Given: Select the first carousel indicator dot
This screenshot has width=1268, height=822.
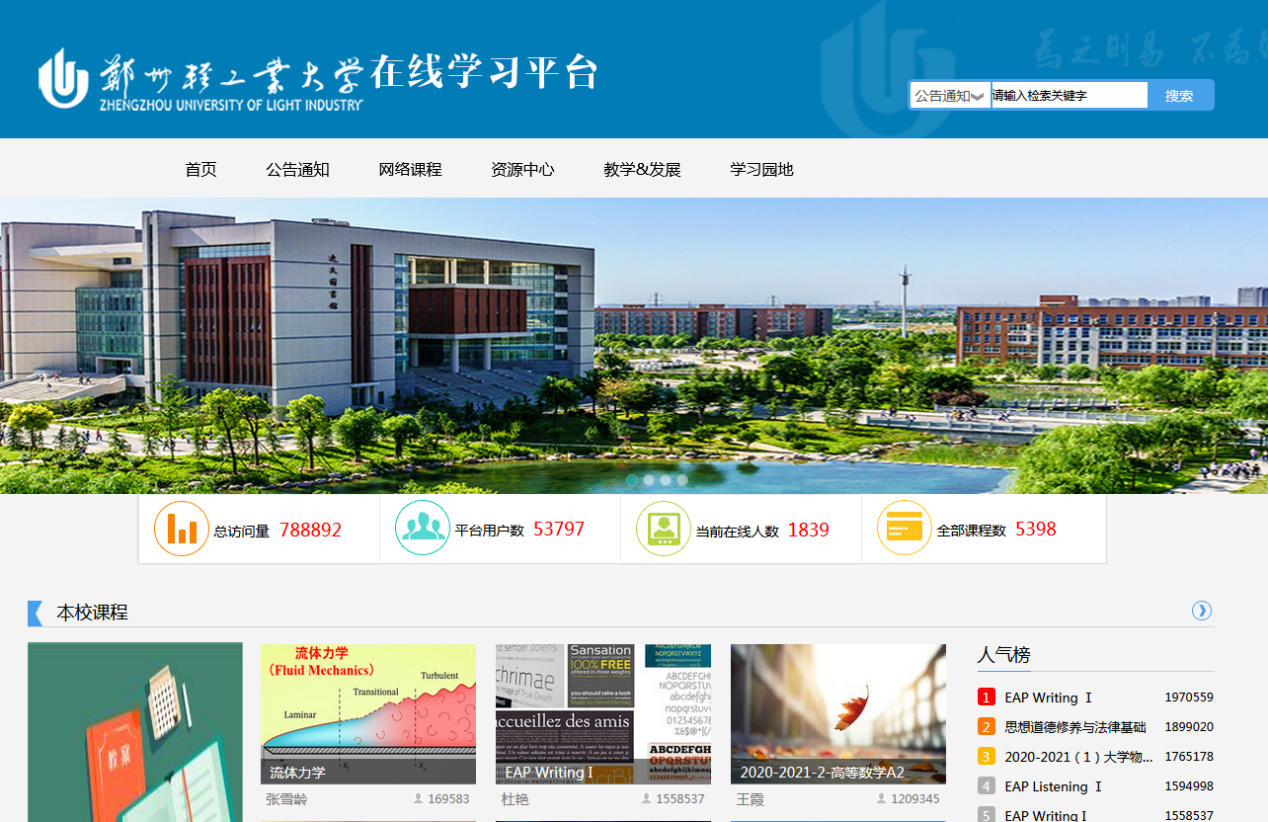Looking at the screenshot, I should click(632, 480).
